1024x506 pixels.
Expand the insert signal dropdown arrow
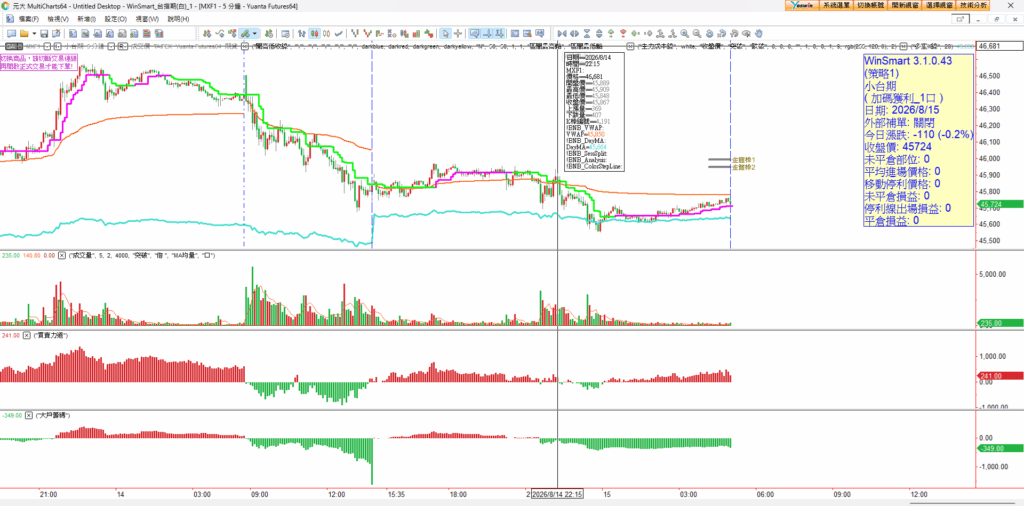coord(255,33)
